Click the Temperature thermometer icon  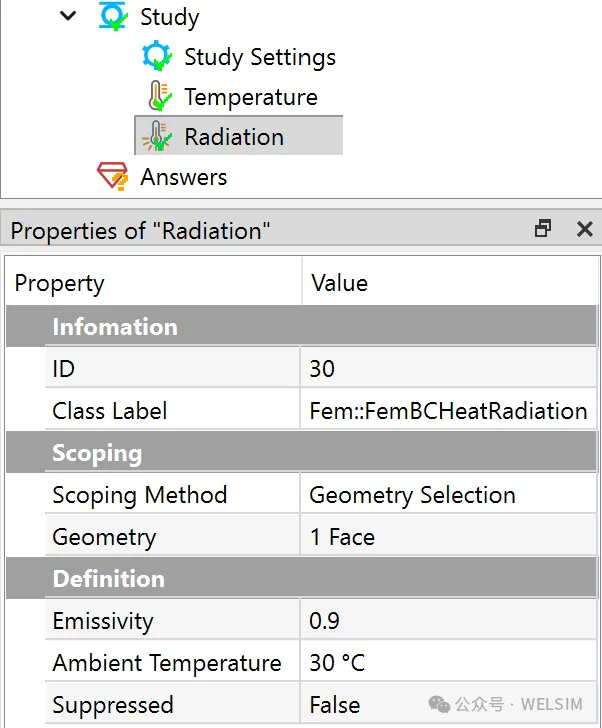click(x=157, y=97)
